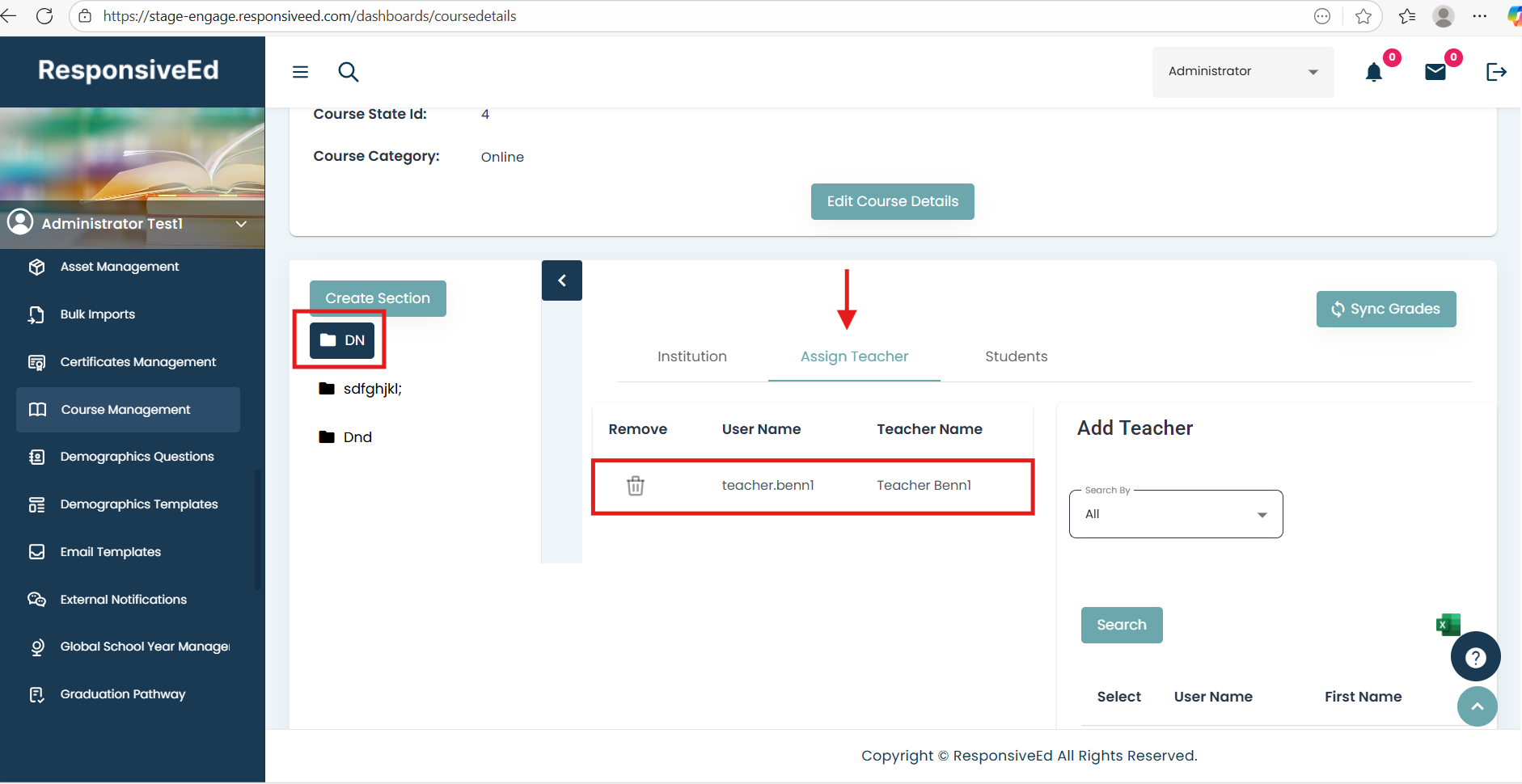This screenshot has width=1522, height=784.
Task: Click the Create Section button
Action: 378,298
